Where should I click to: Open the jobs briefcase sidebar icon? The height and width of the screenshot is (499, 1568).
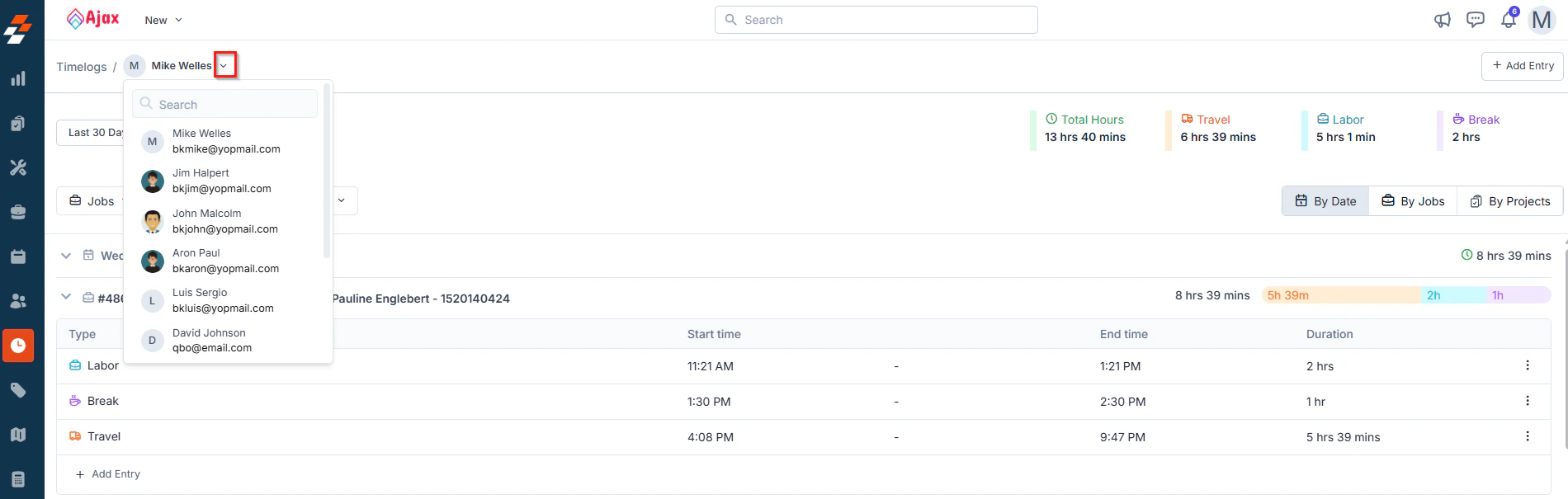coord(18,213)
